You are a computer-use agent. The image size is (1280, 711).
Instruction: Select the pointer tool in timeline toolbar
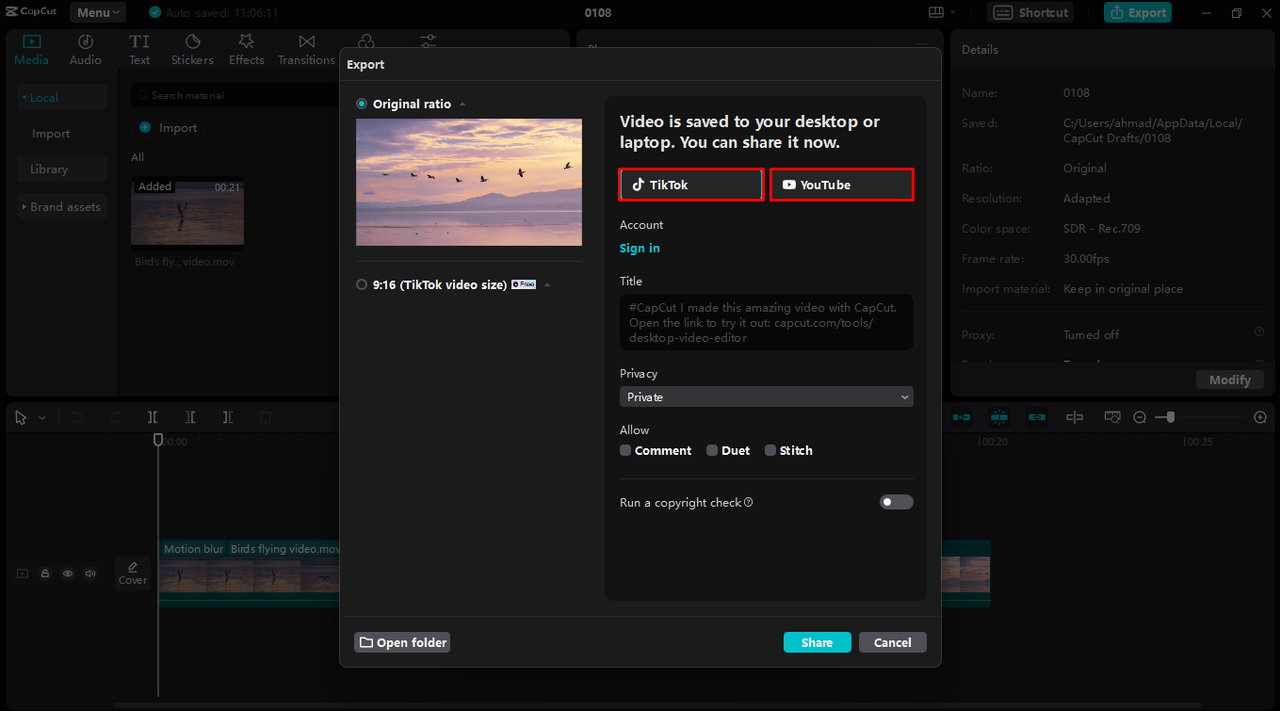[21, 417]
